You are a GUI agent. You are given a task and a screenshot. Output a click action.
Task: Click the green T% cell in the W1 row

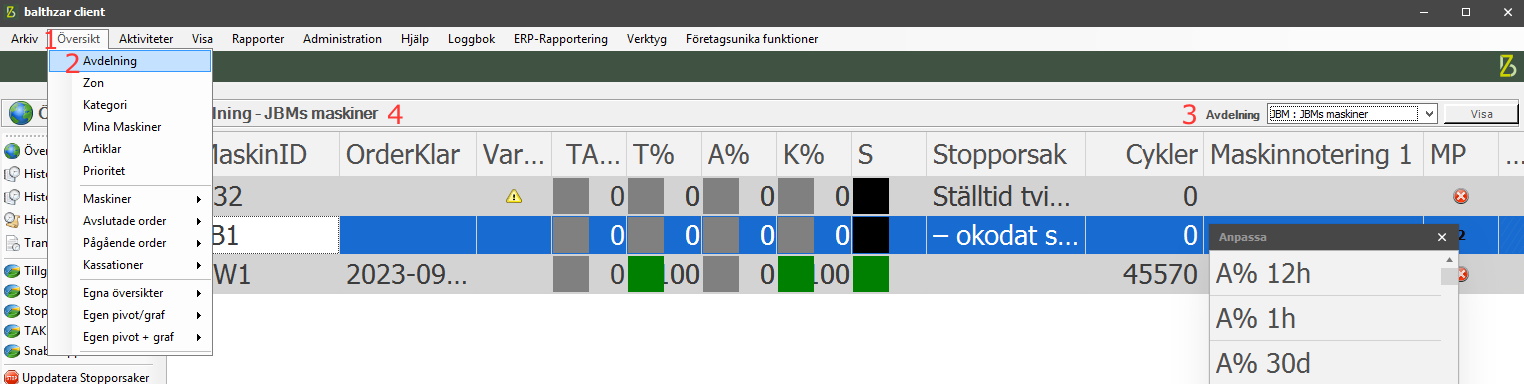[646, 274]
